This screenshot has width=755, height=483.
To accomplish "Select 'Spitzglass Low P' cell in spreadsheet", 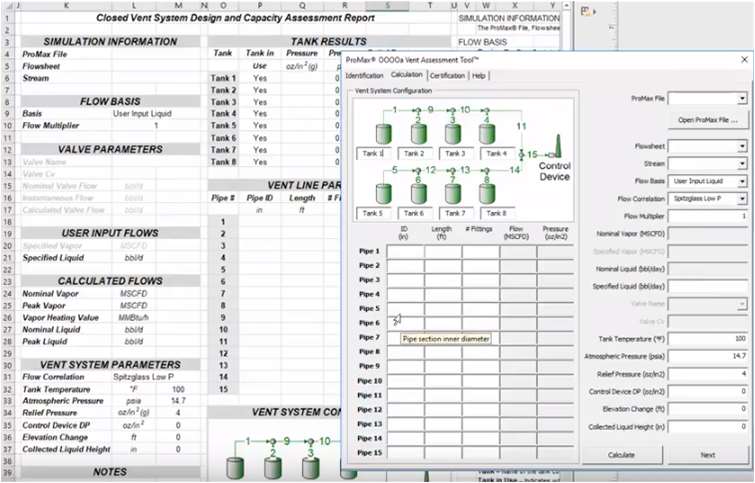I will 143,377.
